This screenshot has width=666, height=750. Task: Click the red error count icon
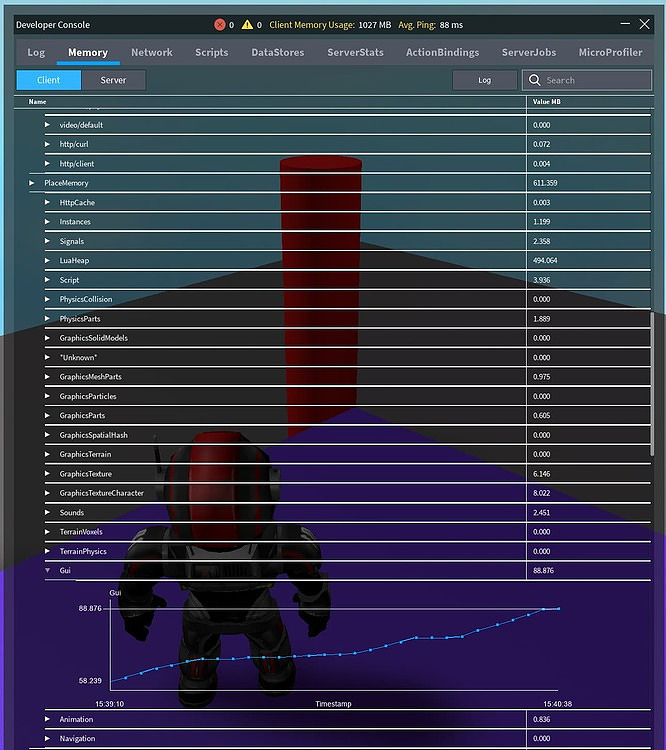tap(220, 25)
